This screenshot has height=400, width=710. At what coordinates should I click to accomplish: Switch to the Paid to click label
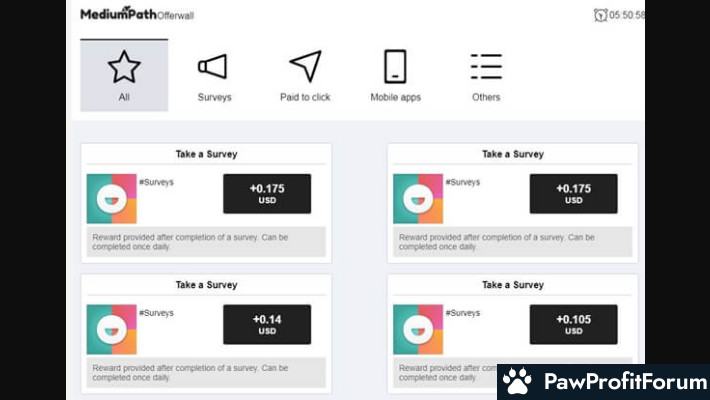tap(305, 97)
